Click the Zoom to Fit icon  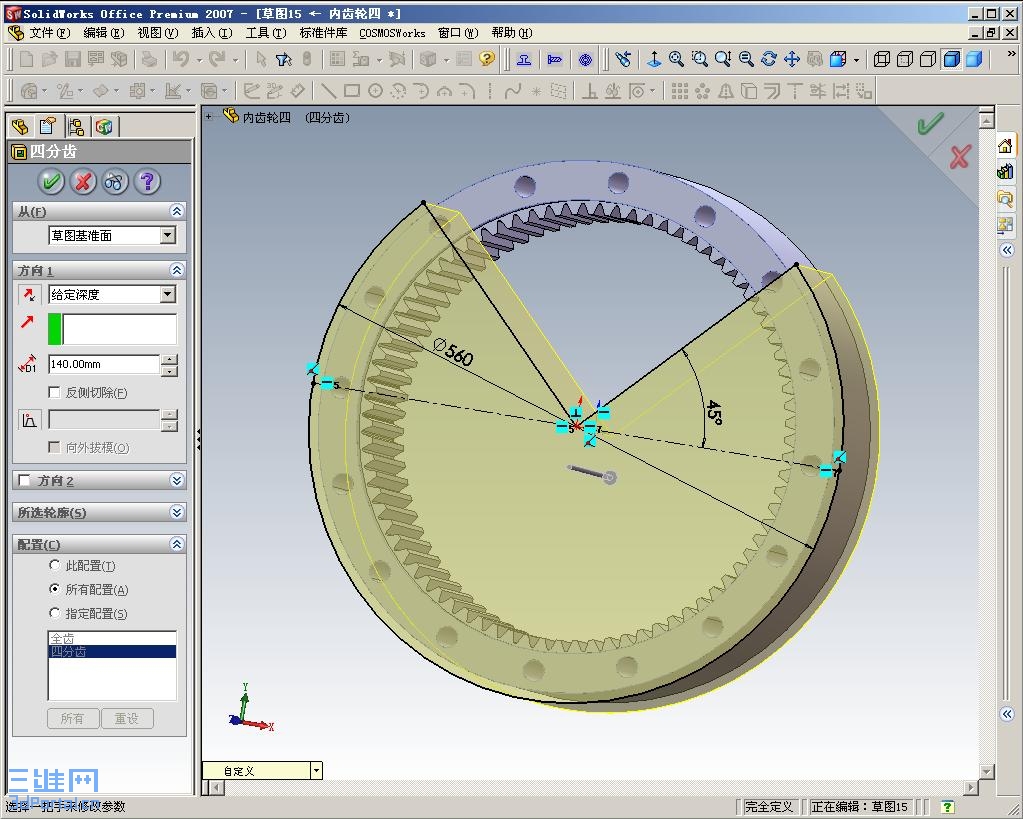click(677, 59)
